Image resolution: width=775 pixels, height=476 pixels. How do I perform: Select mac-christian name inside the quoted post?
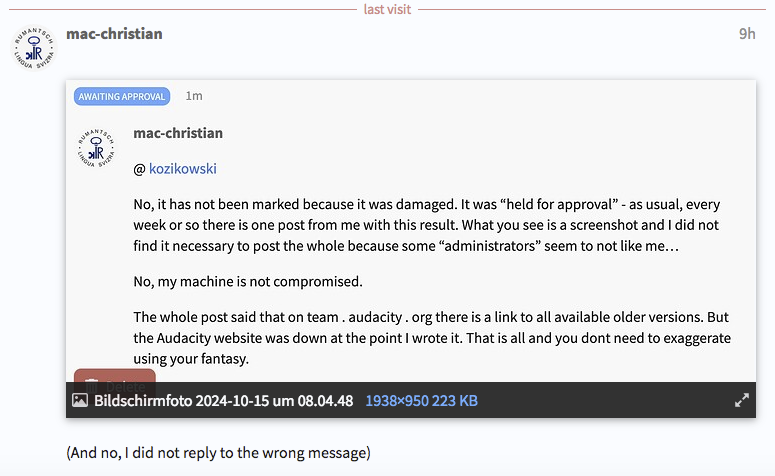[178, 133]
